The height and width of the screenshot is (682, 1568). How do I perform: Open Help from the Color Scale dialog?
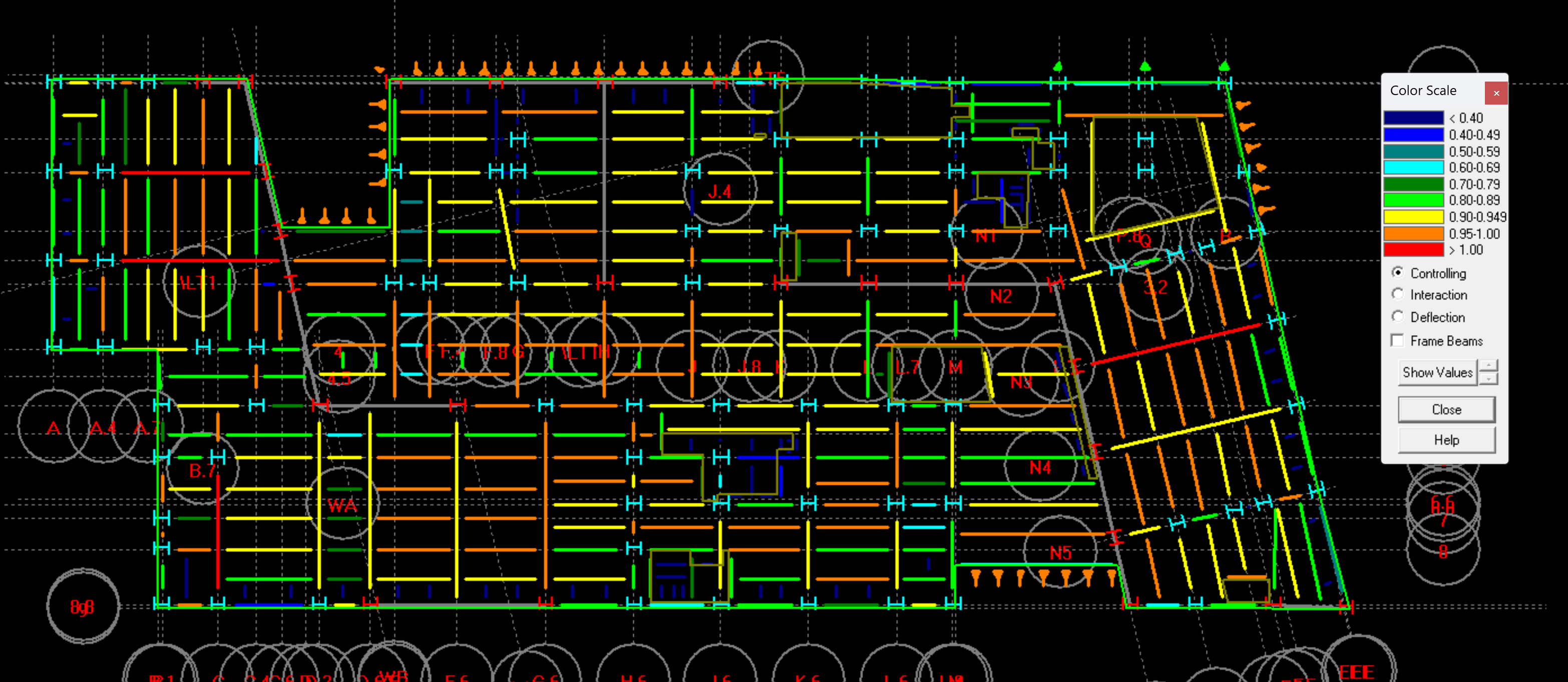(x=1446, y=440)
